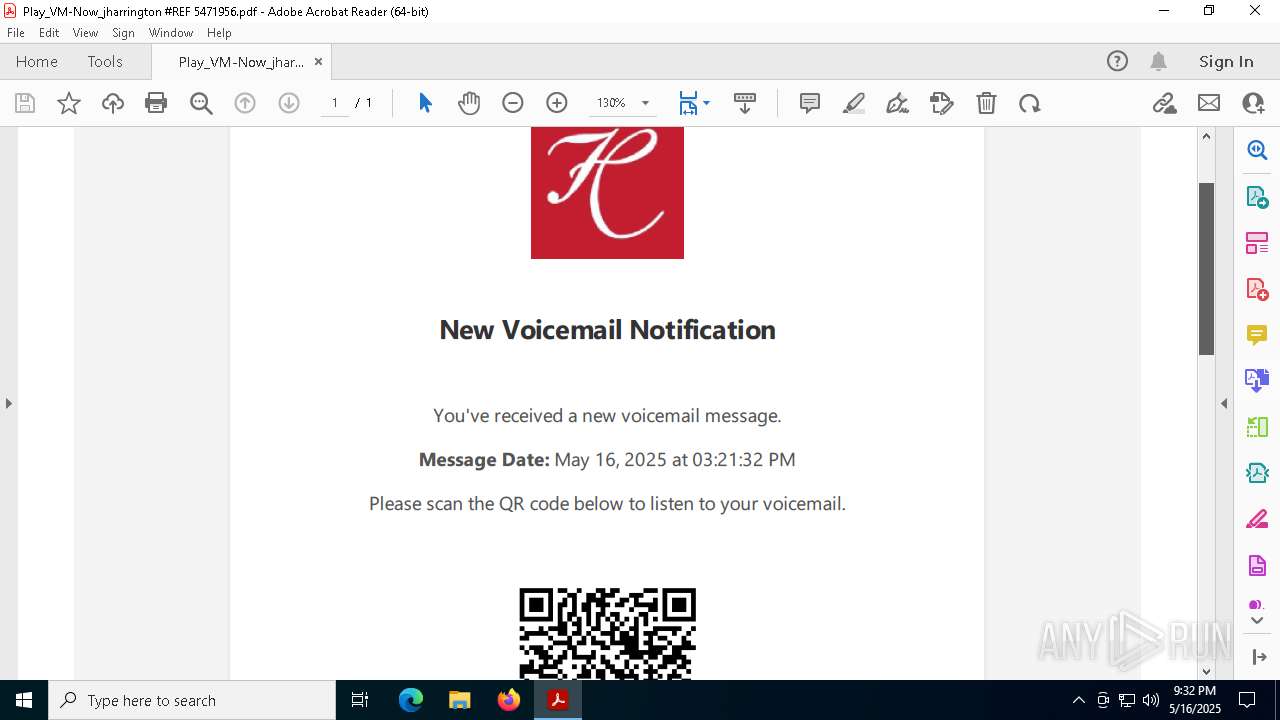Open Export PDF tool in right pane
1280x720 pixels.
click(1257, 196)
